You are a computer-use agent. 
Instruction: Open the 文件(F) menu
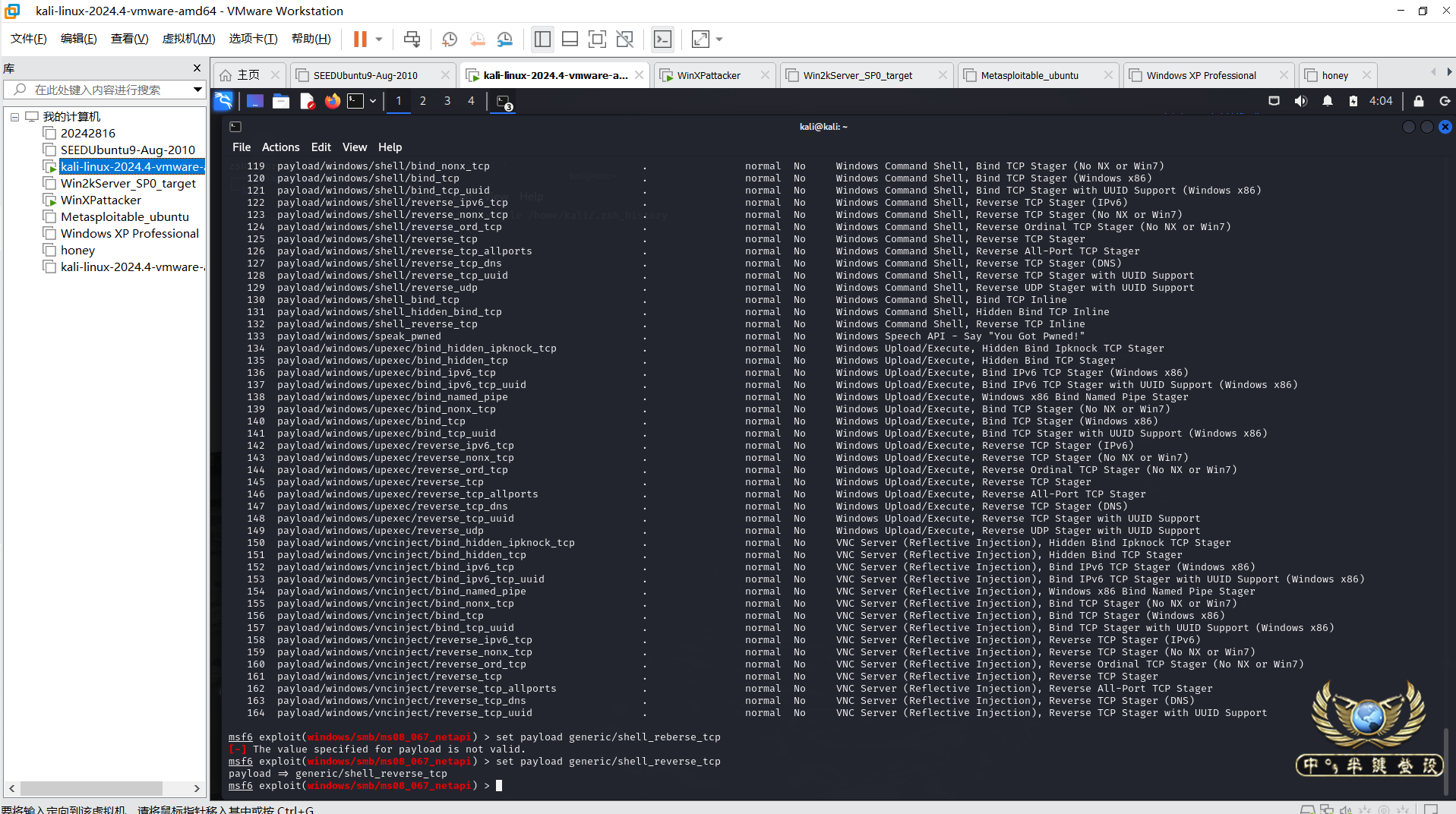click(x=29, y=39)
